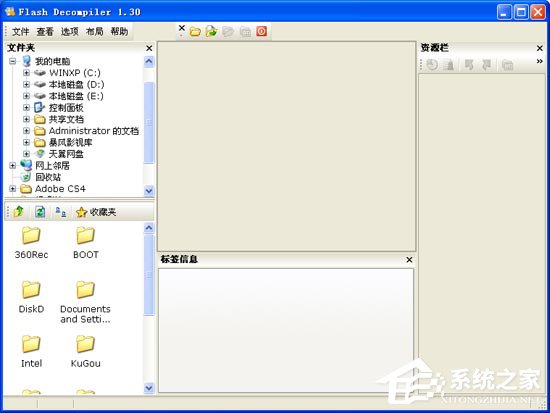Open the 帮助 menu
The height and width of the screenshot is (413, 550).
pos(119,32)
